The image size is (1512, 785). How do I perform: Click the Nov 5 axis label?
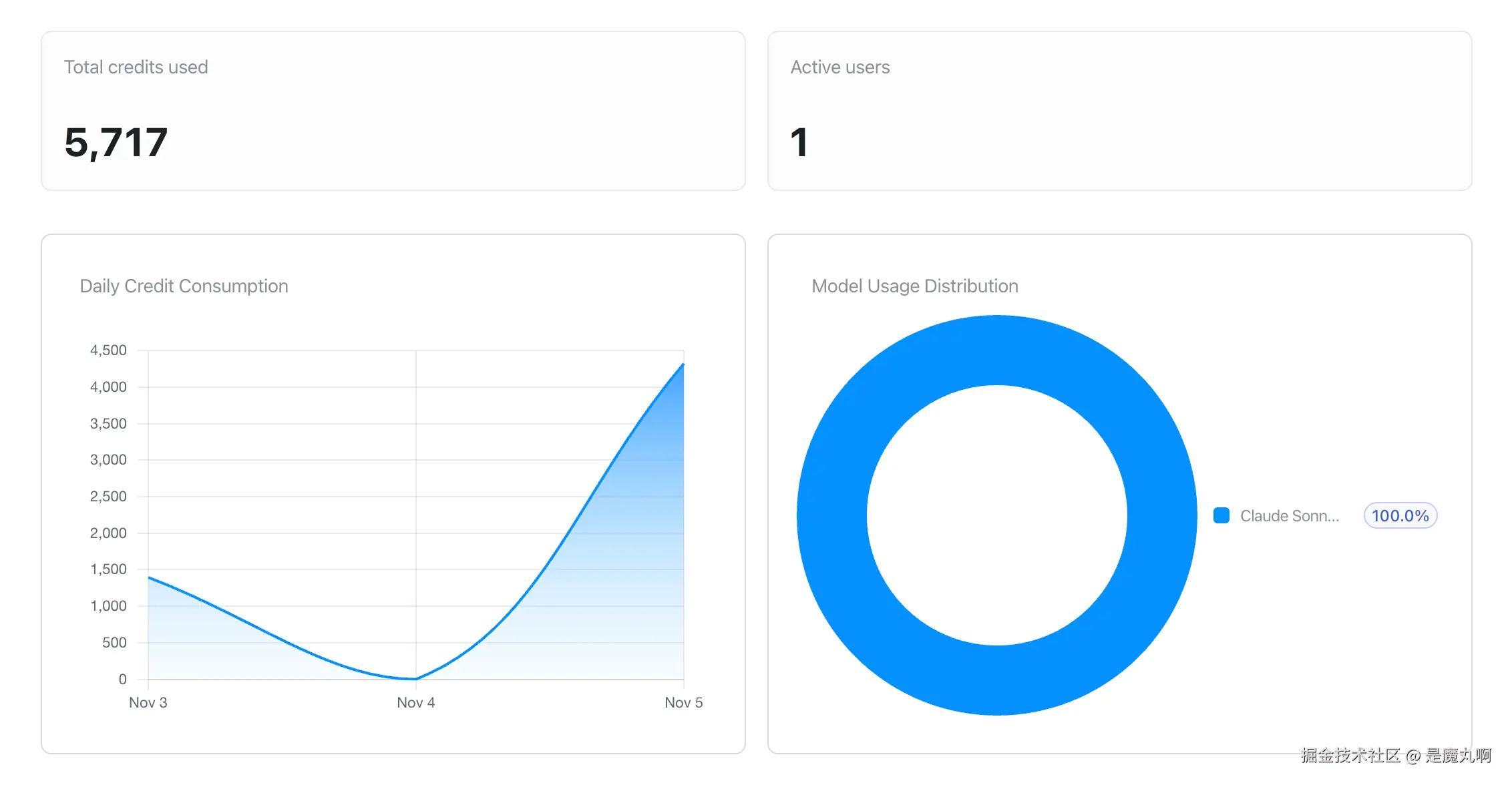pyautogui.click(x=683, y=702)
